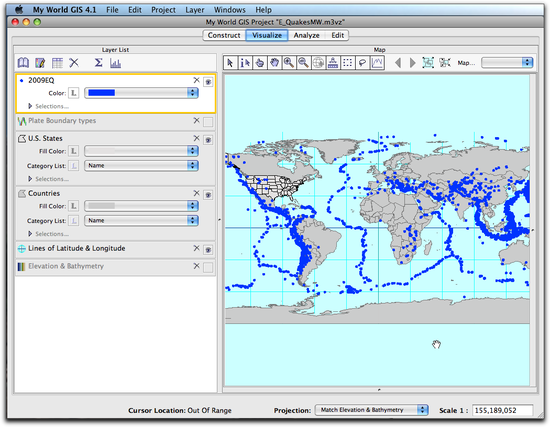Open the Layer menu

[x=195, y=10]
